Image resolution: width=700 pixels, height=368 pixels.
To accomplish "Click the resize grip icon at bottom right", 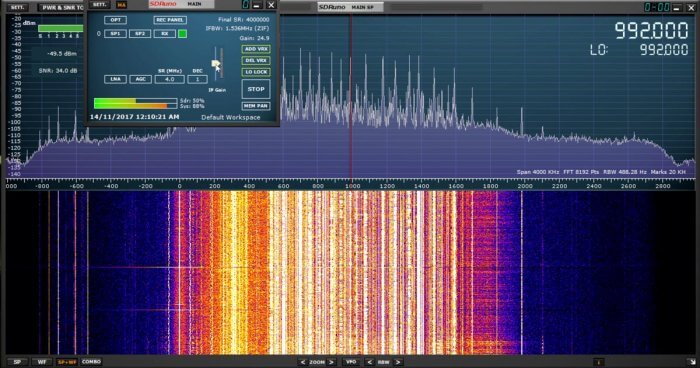I will click(x=693, y=362).
